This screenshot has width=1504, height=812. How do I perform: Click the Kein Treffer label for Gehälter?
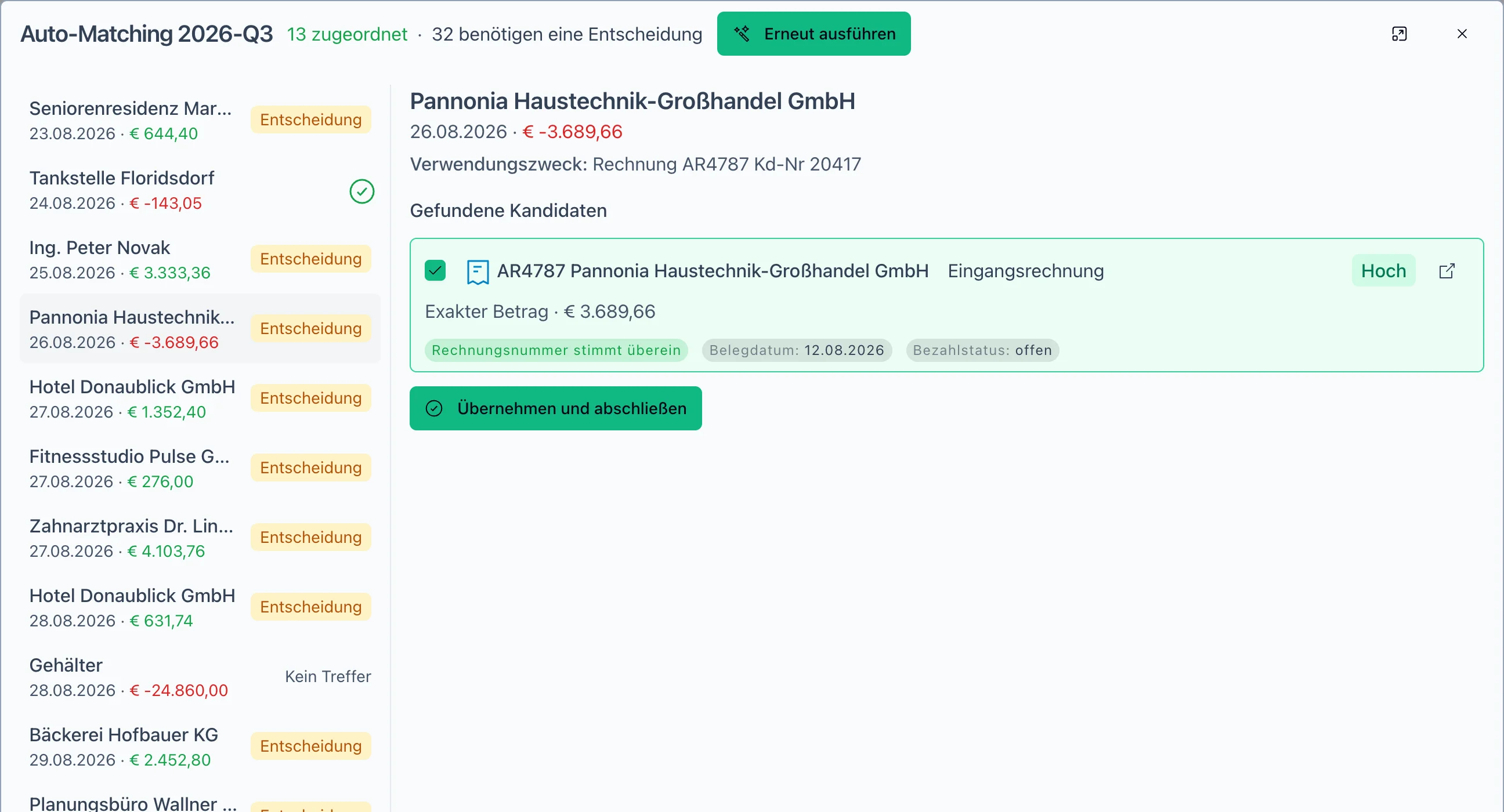coord(327,676)
